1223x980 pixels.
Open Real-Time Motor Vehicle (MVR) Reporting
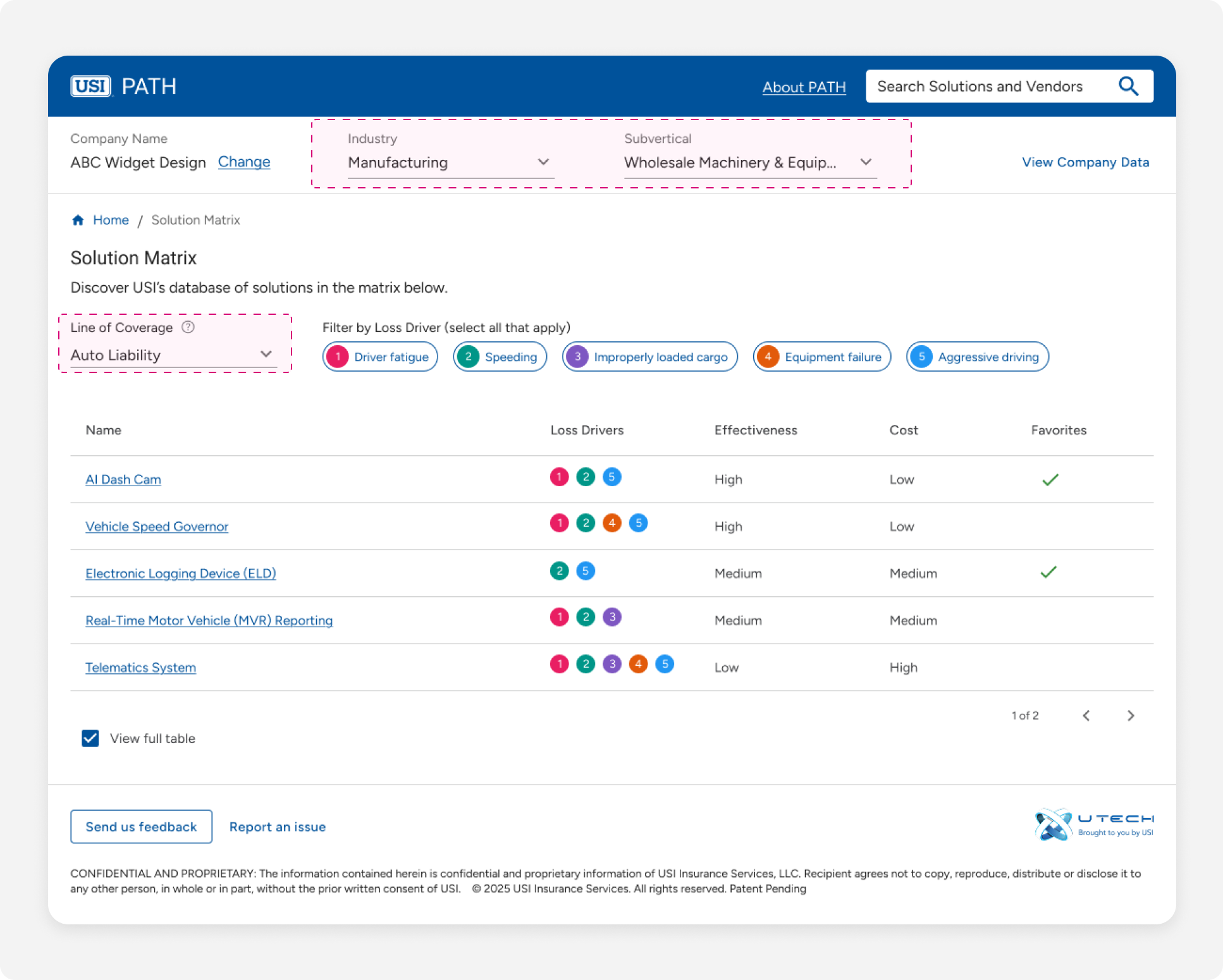pyautogui.click(x=209, y=620)
